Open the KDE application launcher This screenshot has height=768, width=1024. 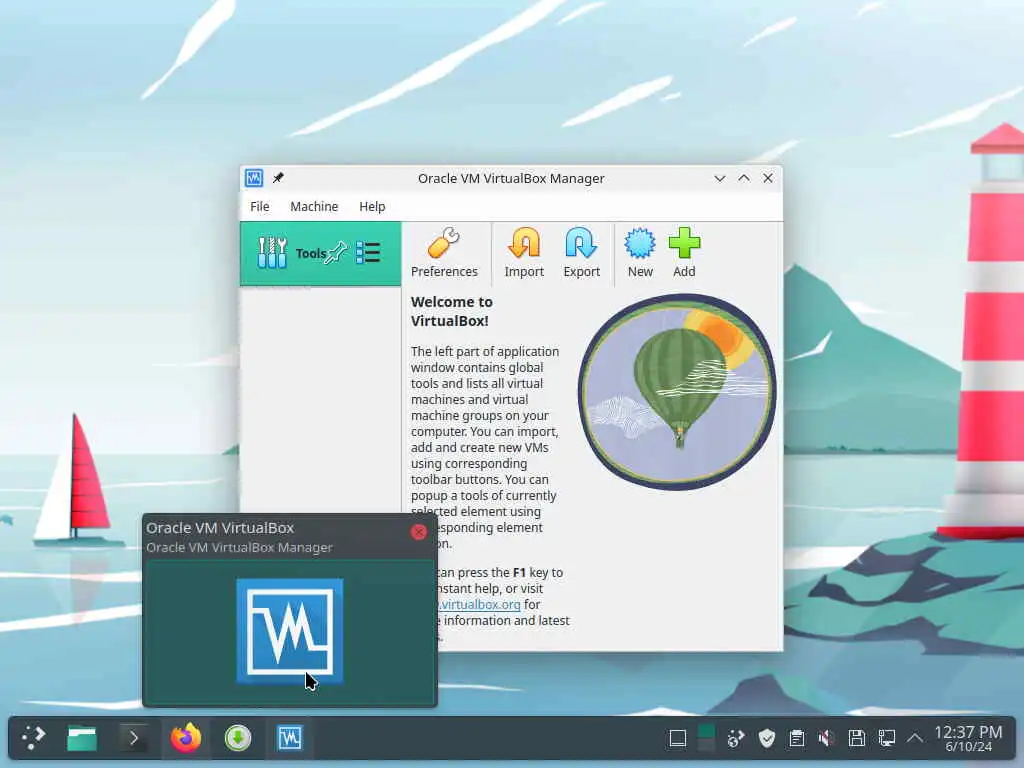coord(33,738)
